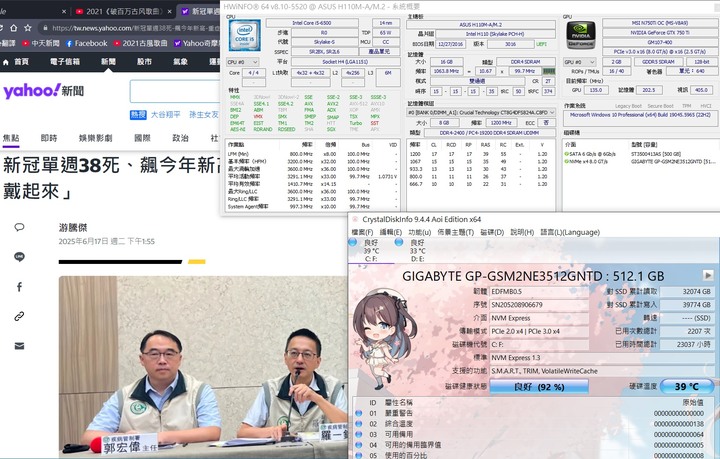Click the NVIDIA GeForce logo in HWiNFO
Image resolution: width=720 pixels, height=459 pixels.
581,35
